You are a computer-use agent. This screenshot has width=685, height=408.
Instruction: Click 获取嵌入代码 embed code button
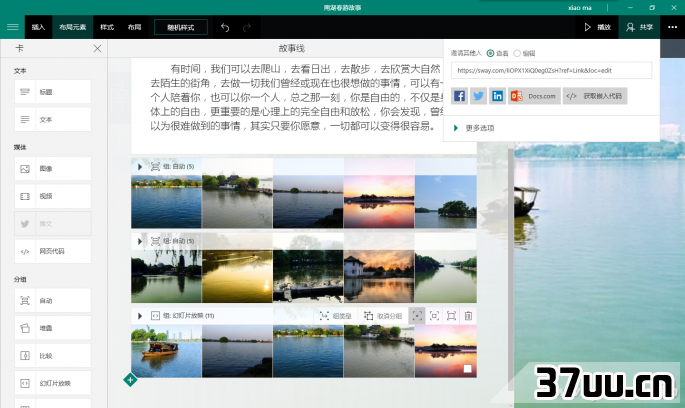[x=595, y=96]
